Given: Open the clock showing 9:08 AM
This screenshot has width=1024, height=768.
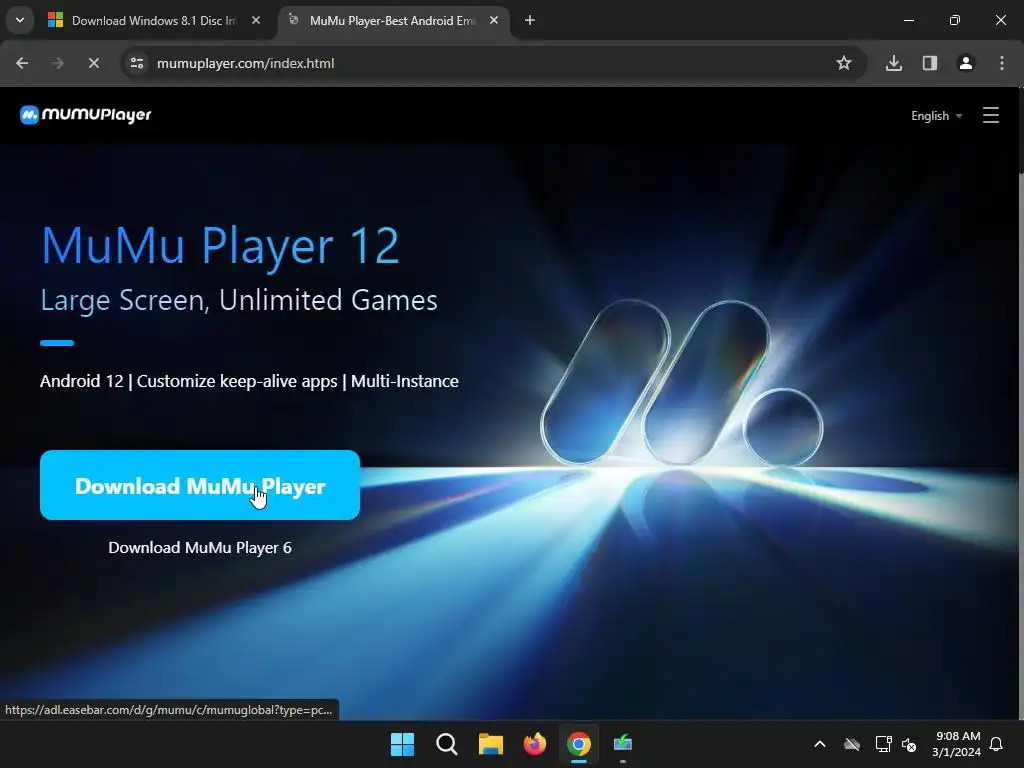Looking at the screenshot, I should click(957, 744).
